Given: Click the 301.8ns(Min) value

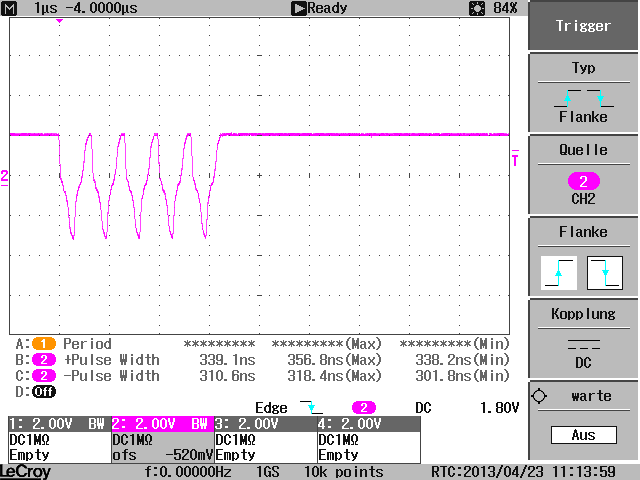Looking at the screenshot, I should click(x=462, y=376).
